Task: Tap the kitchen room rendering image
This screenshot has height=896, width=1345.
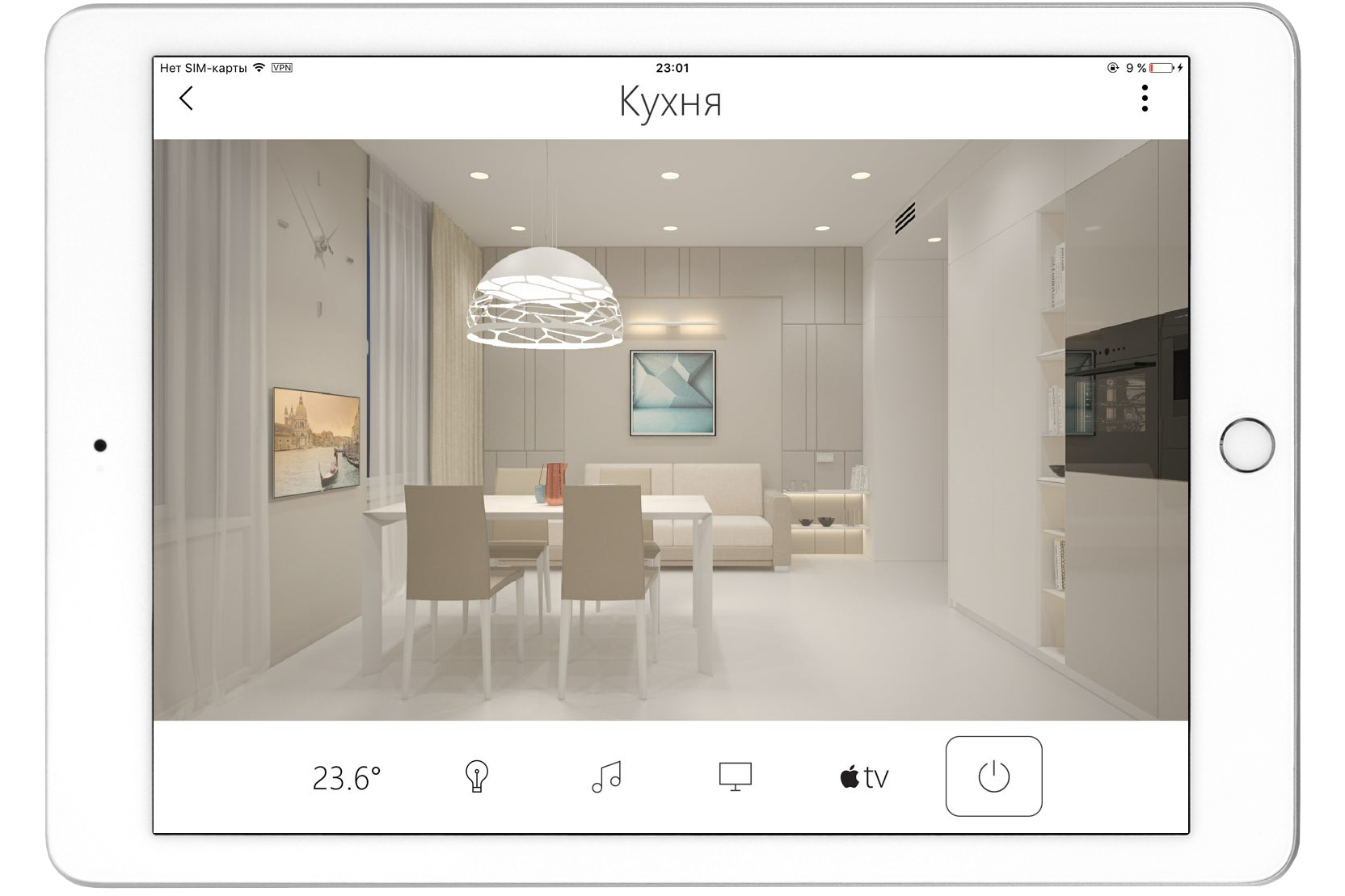Action: pyautogui.click(x=671, y=430)
